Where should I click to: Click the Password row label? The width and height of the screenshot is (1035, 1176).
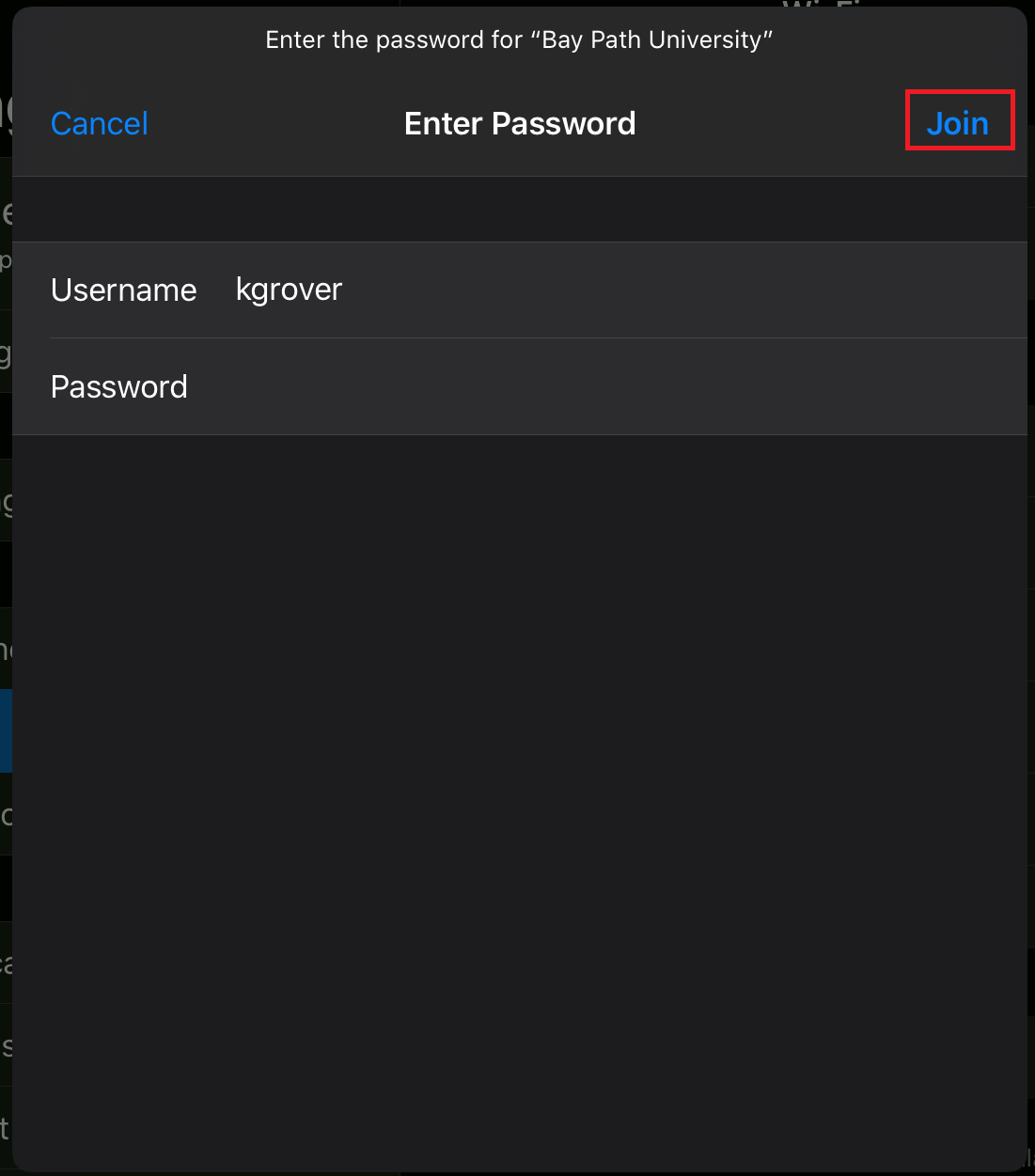[119, 387]
